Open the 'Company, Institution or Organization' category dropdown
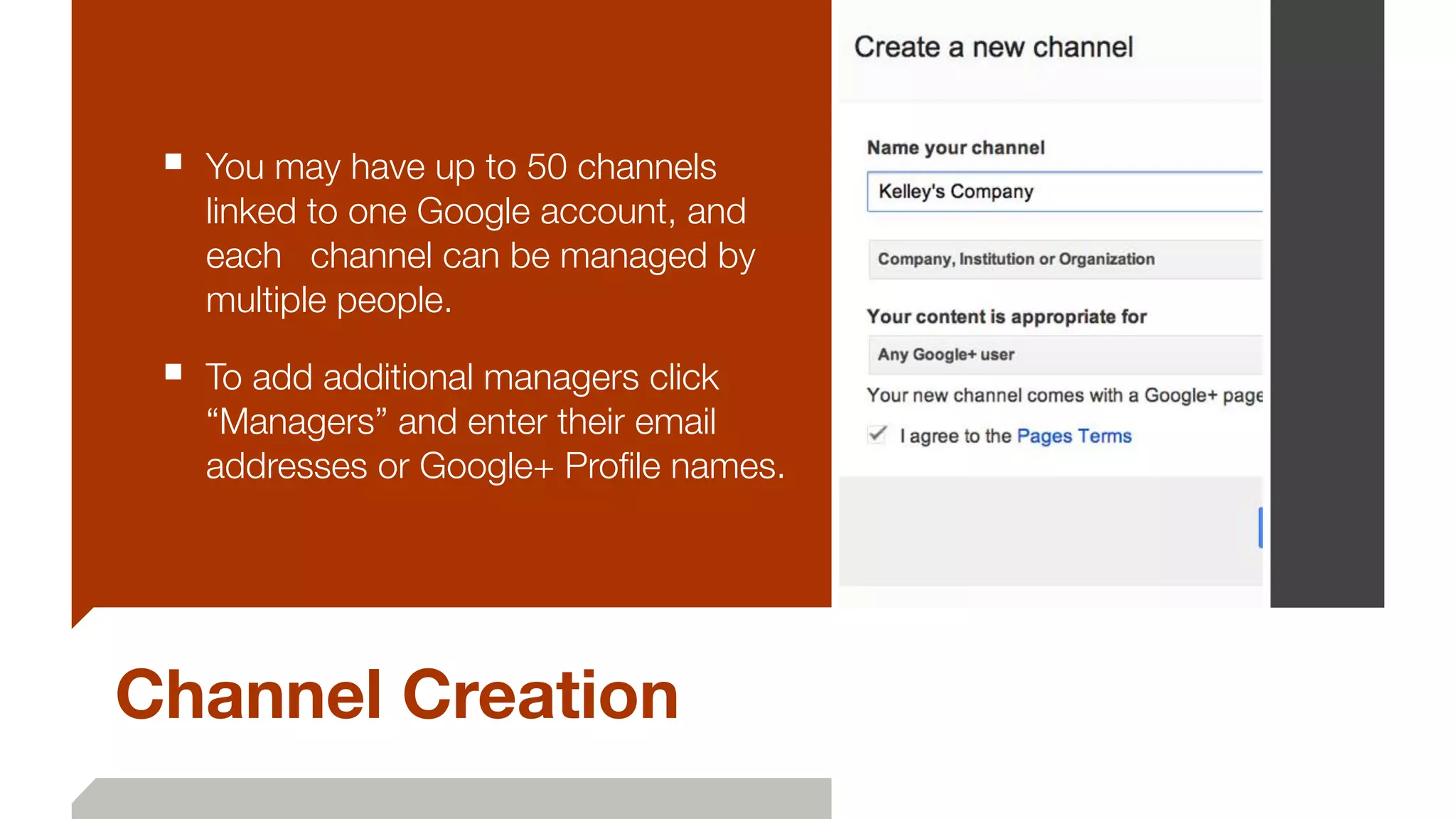The height and width of the screenshot is (819, 1456). coord(1065,259)
